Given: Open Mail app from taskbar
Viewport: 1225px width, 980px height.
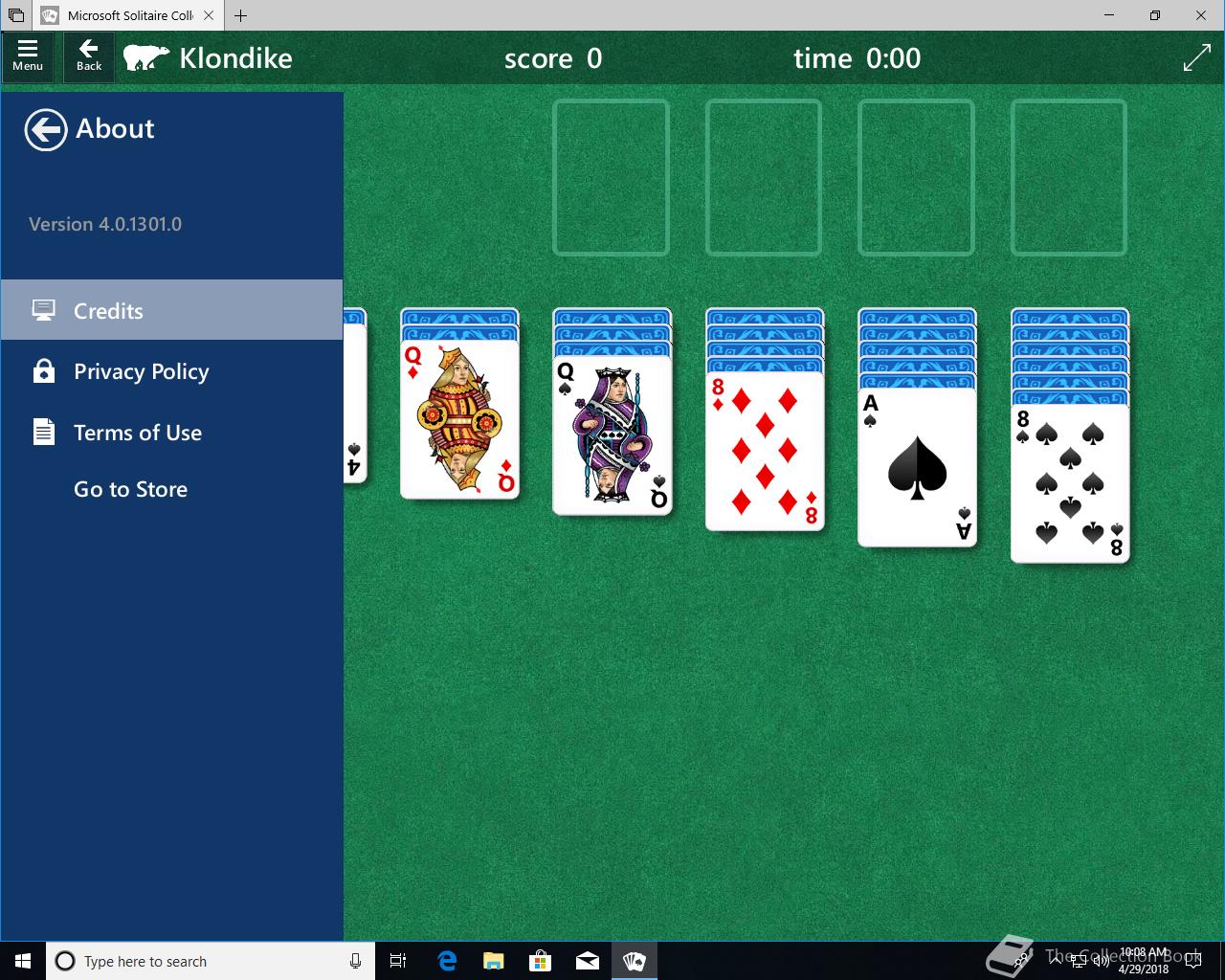Looking at the screenshot, I should click(x=588, y=961).
